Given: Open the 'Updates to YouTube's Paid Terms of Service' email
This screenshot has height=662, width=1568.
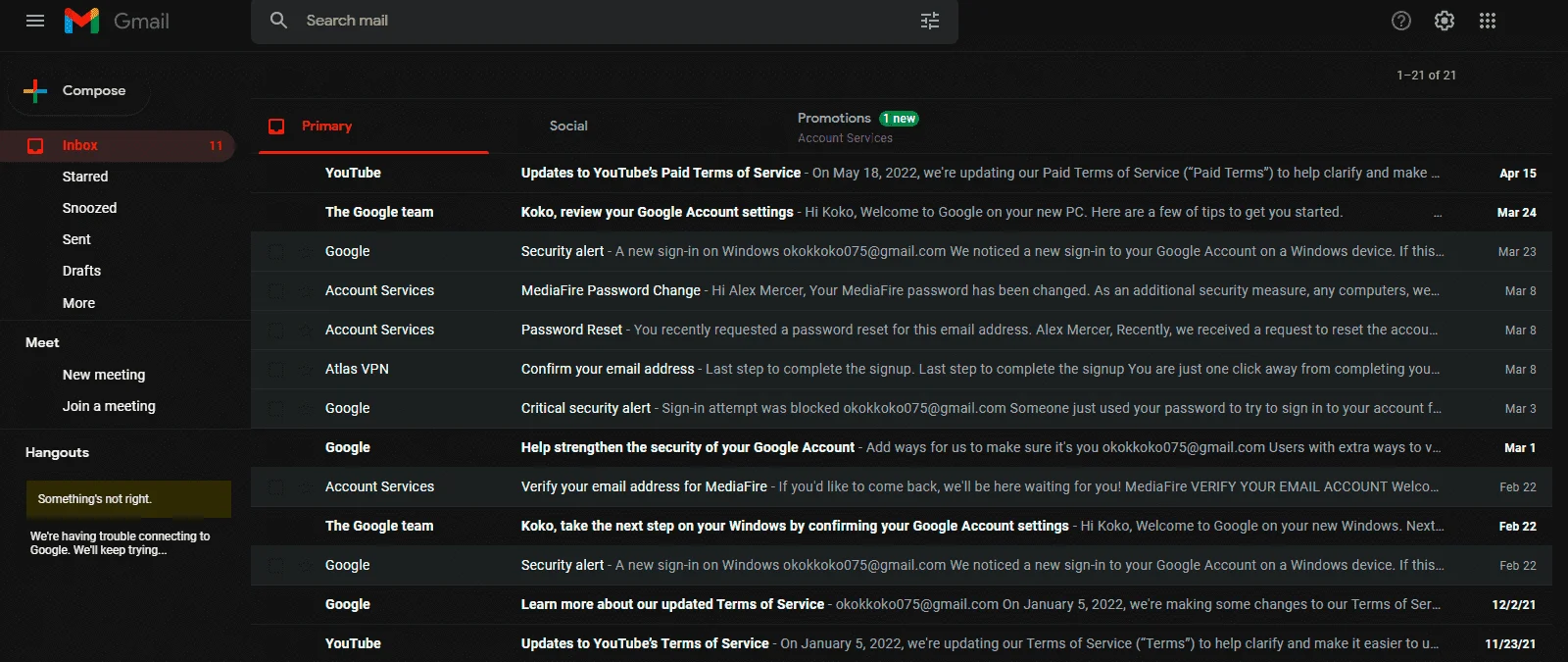Looking at the screenshot, I should pos(902,173).
